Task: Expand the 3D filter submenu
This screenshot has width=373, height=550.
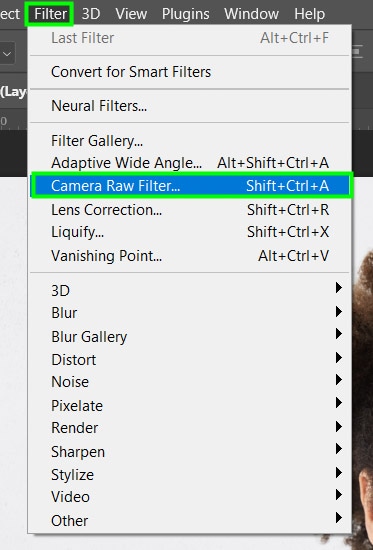Action: [x=190, y=290]
